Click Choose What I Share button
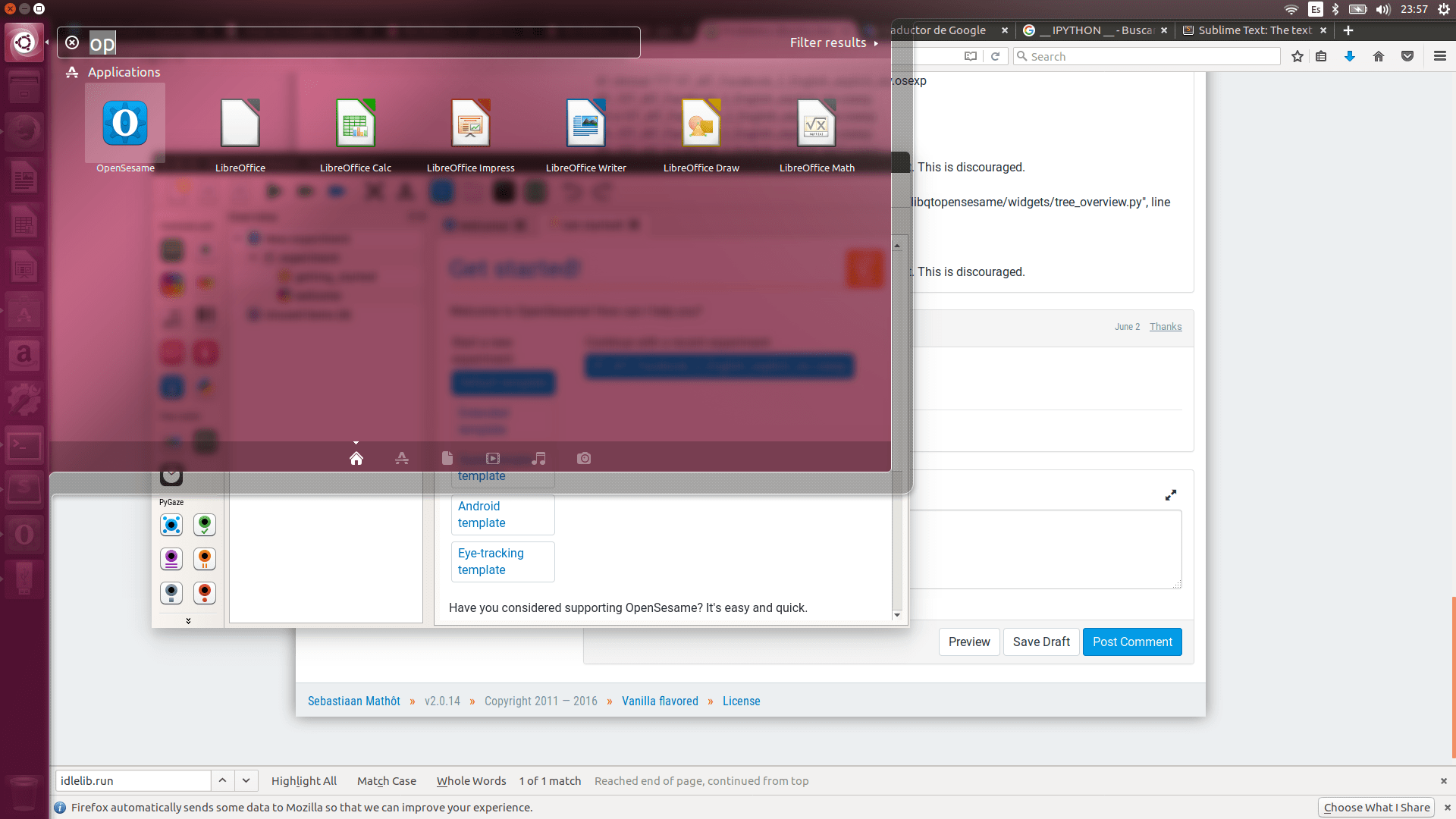Image resolution: width=1456 pixels, height=819 pixels. [x=1376, y=808]
